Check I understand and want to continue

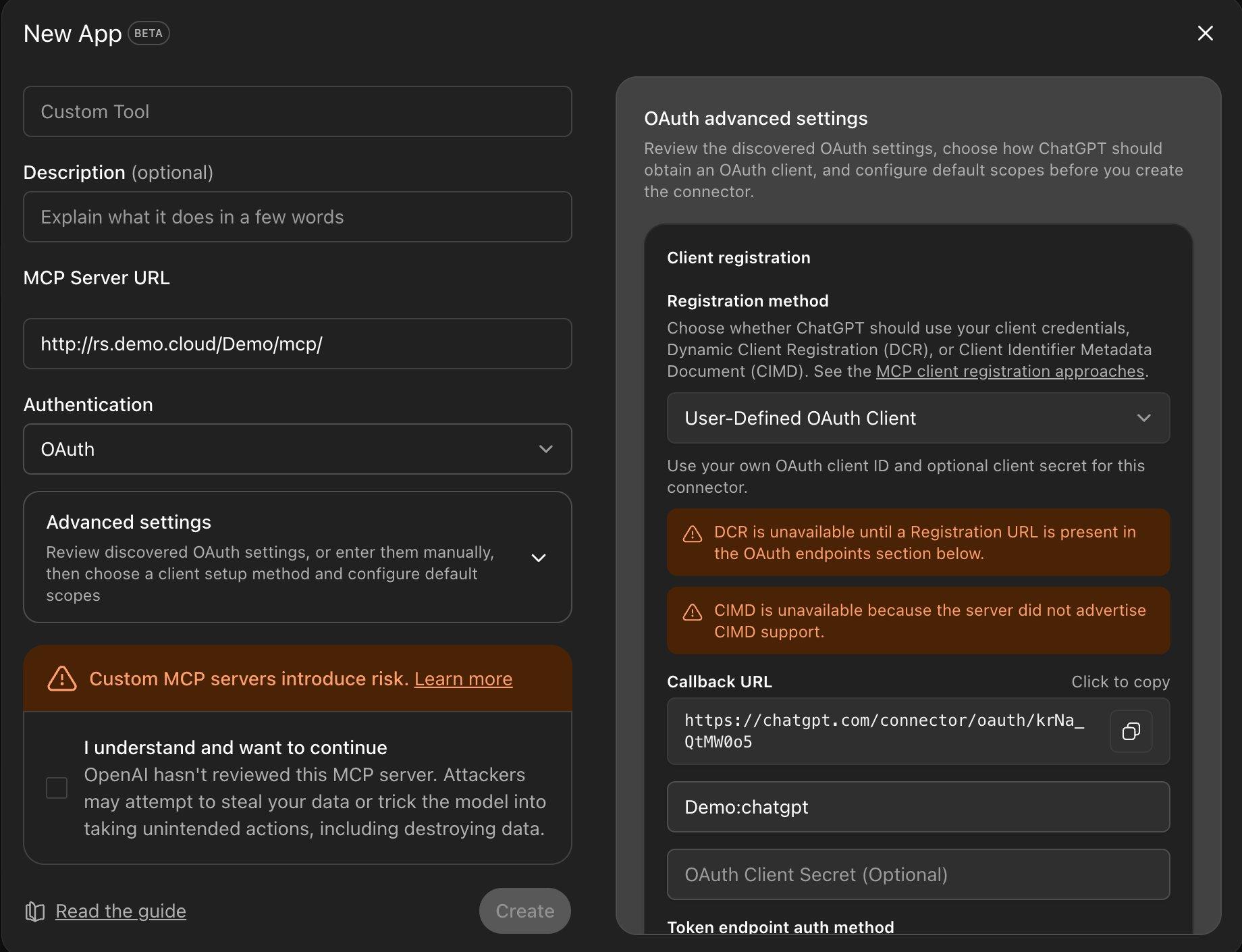point(57,788)
